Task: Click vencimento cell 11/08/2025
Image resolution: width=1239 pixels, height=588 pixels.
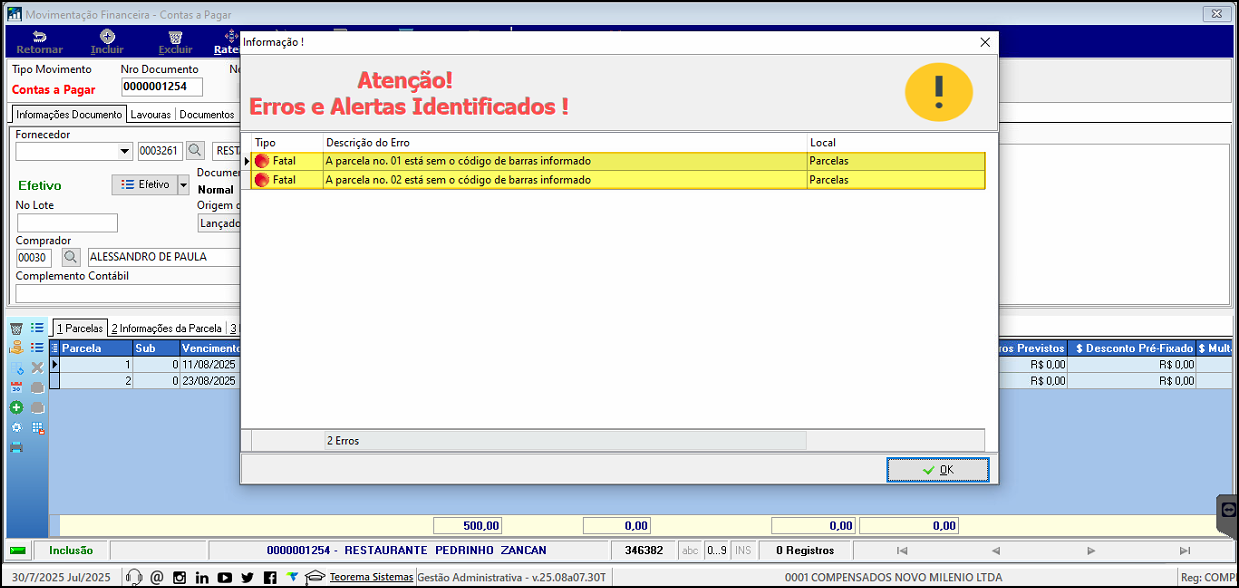Action: tap(209, 365)
